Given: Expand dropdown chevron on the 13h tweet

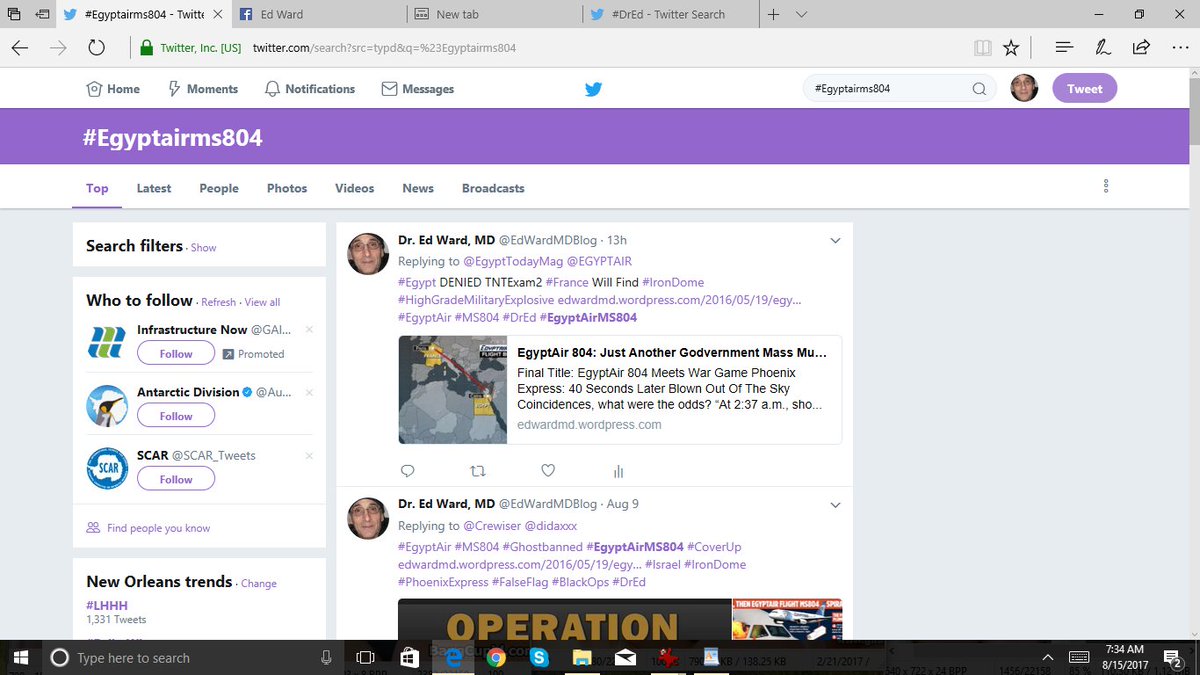Looking at the screenshot, I should tap(836, 240).
